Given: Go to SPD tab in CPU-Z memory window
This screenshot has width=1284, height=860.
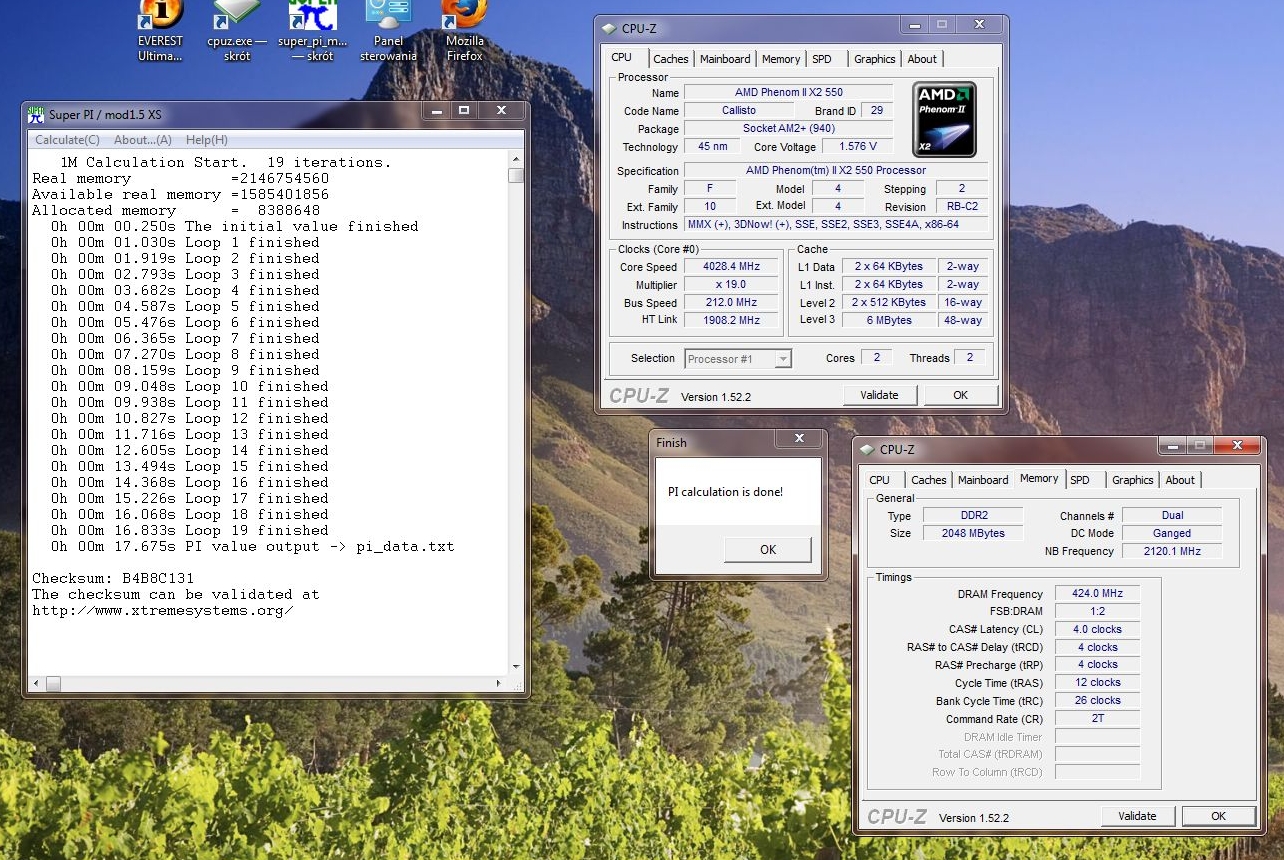Looking at the screenshot, I should [x=1080, y=480].
